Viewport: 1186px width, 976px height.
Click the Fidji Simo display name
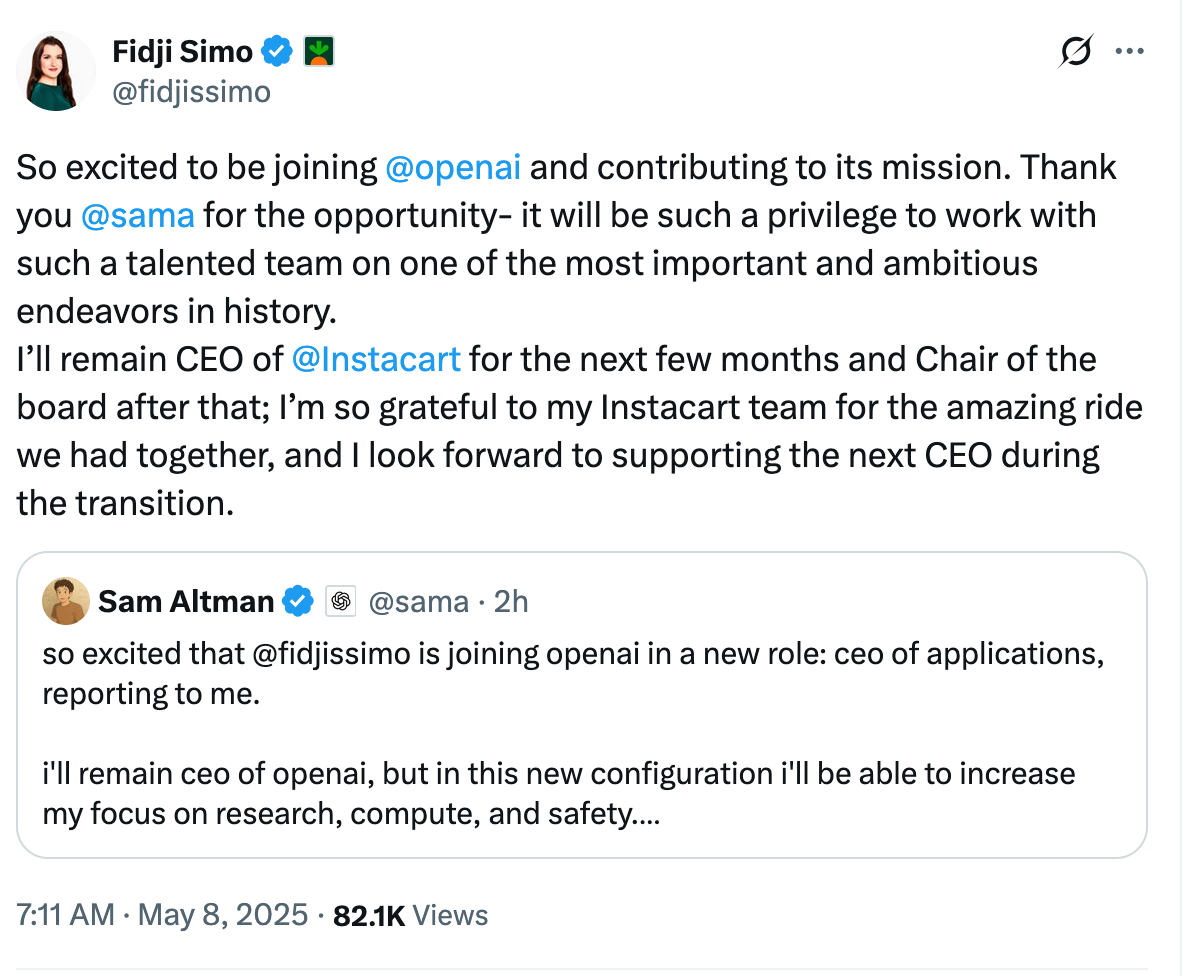click(182, 50)
